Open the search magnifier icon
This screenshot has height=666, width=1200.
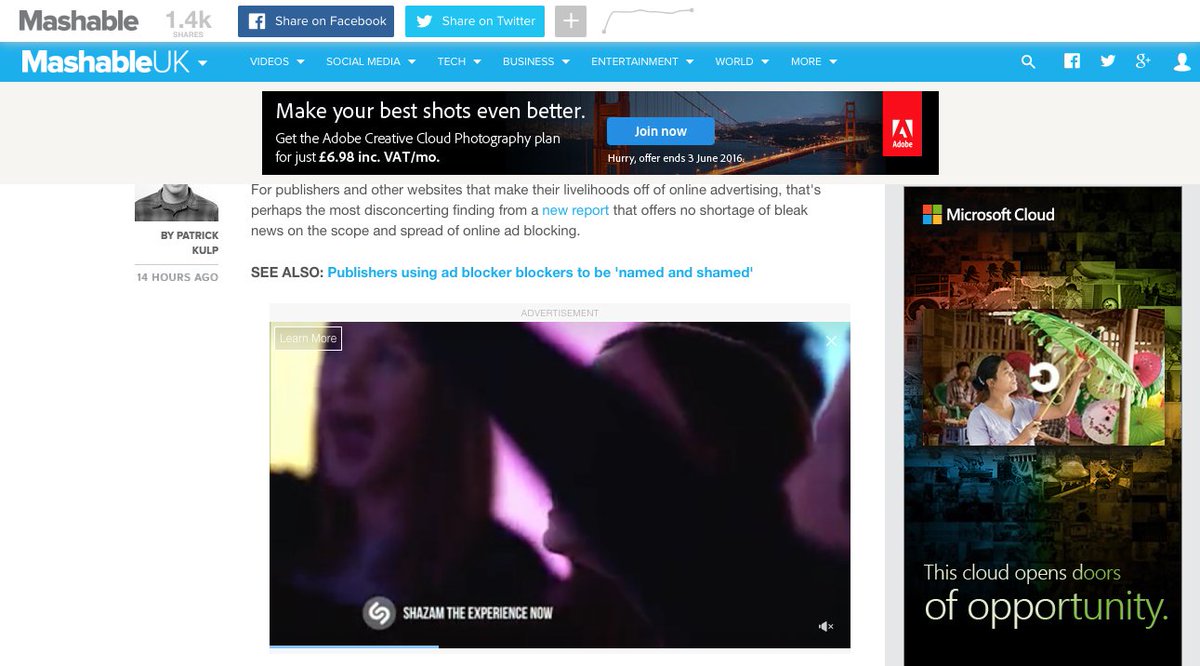[x=1028, y=62]
